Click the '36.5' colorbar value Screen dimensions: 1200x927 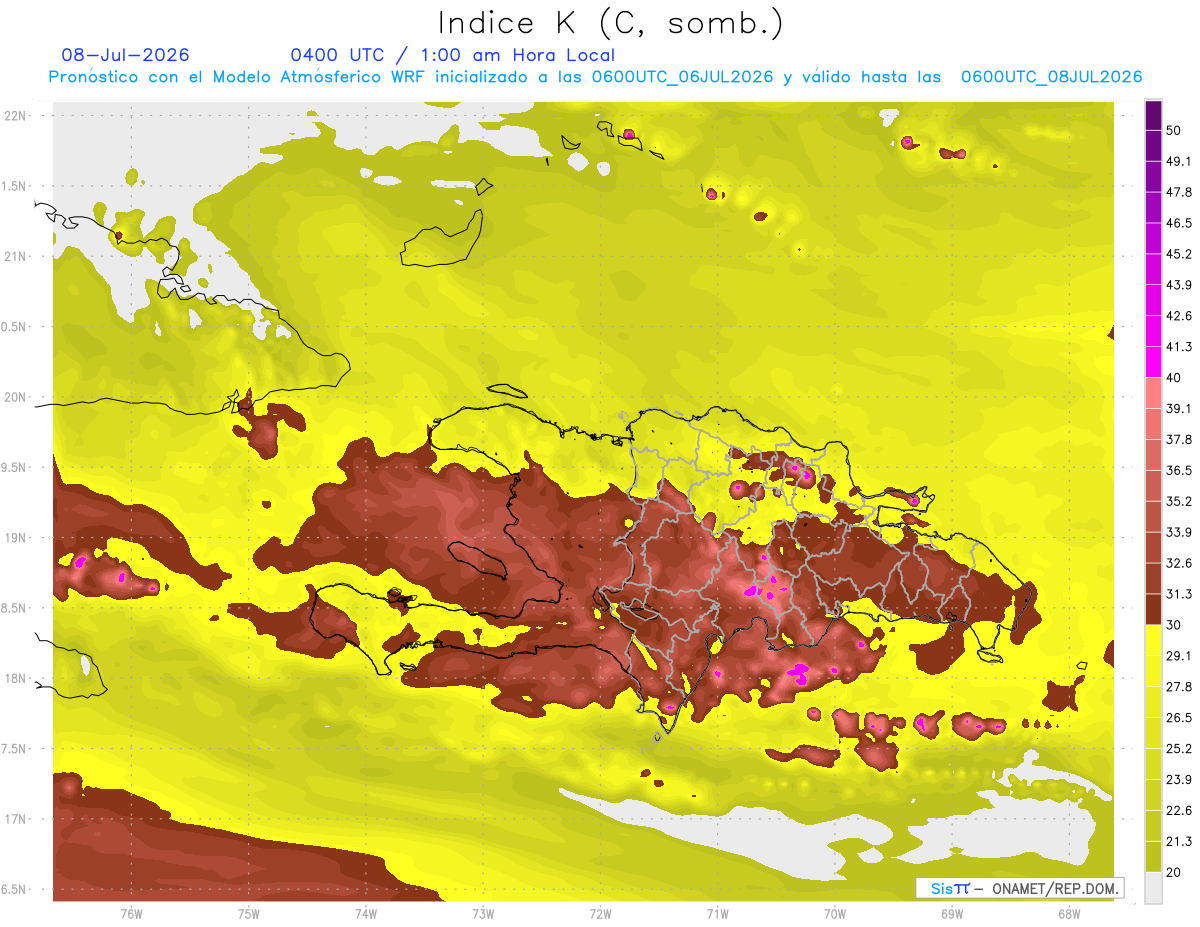[1179, 470]
